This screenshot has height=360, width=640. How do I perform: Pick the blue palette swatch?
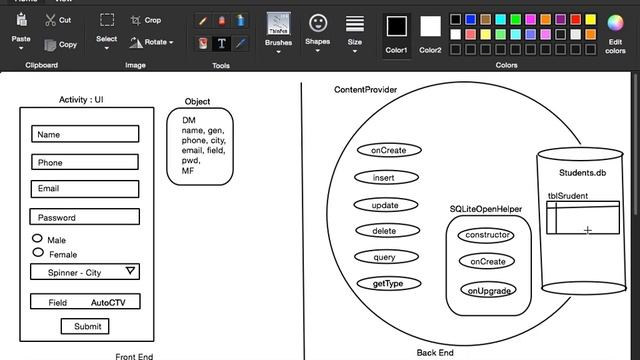pos(470,19)
